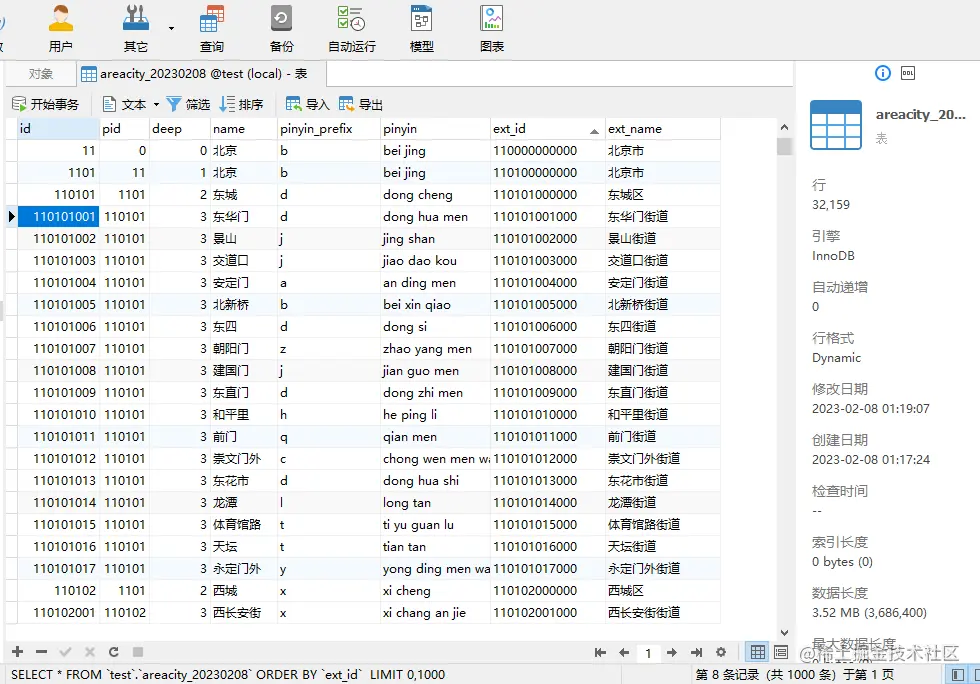
Task: Click the vertical scrollbar thumb
Action: (x=784, y=146)
